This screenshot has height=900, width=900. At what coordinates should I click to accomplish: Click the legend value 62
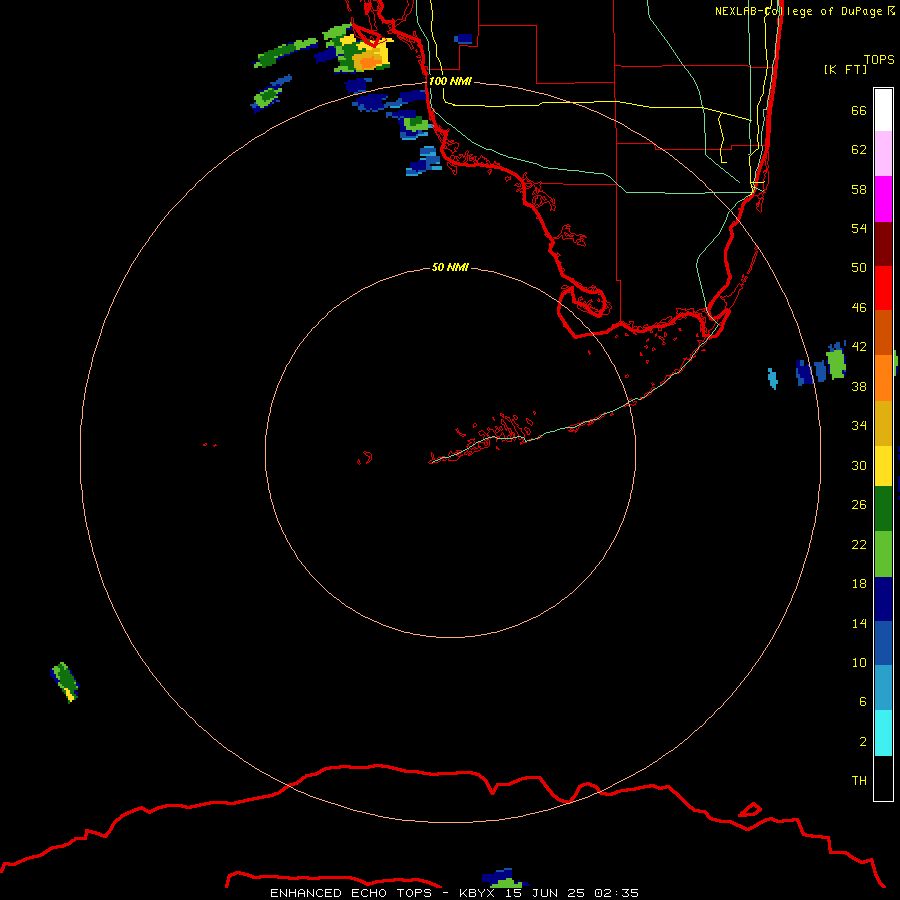tap(859, 150)
